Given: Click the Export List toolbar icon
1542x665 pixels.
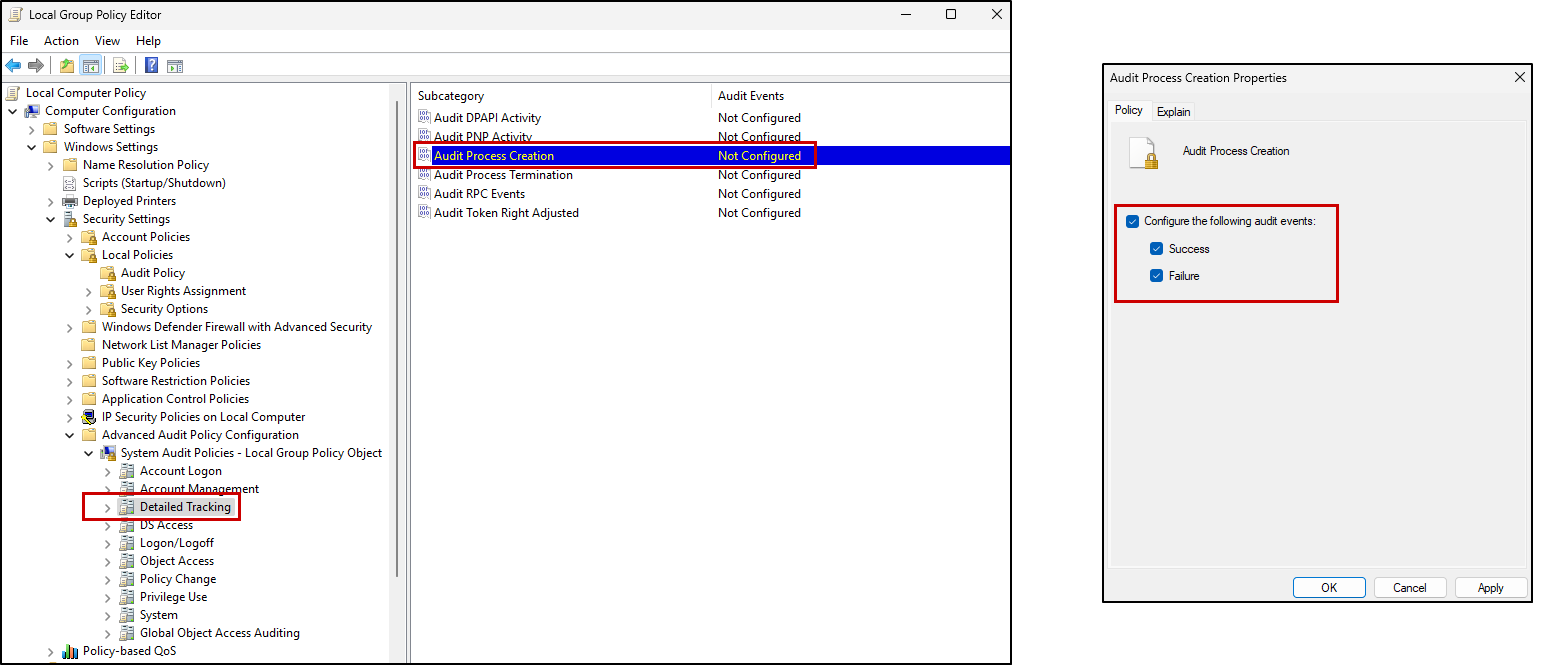Looking at the screenshot, I should click(x=120, y=65).
